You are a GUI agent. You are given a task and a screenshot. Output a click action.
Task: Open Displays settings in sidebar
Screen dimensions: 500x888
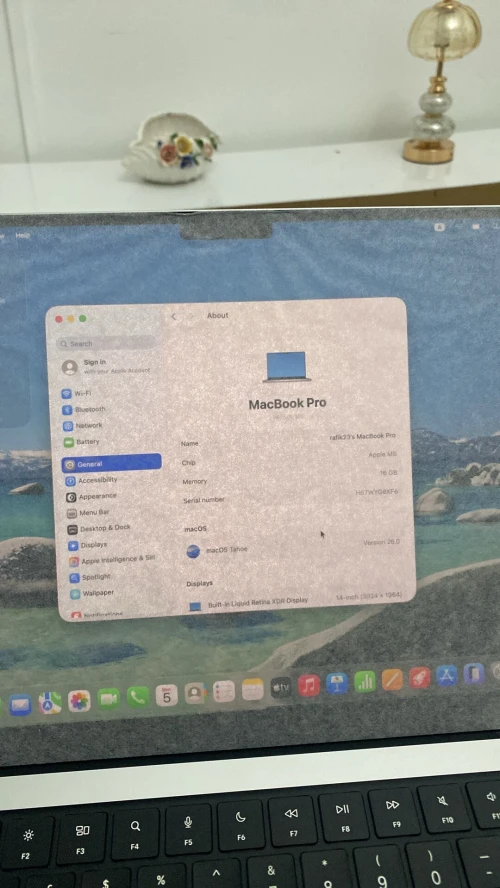pyautogui.click(x=88, y=545)
